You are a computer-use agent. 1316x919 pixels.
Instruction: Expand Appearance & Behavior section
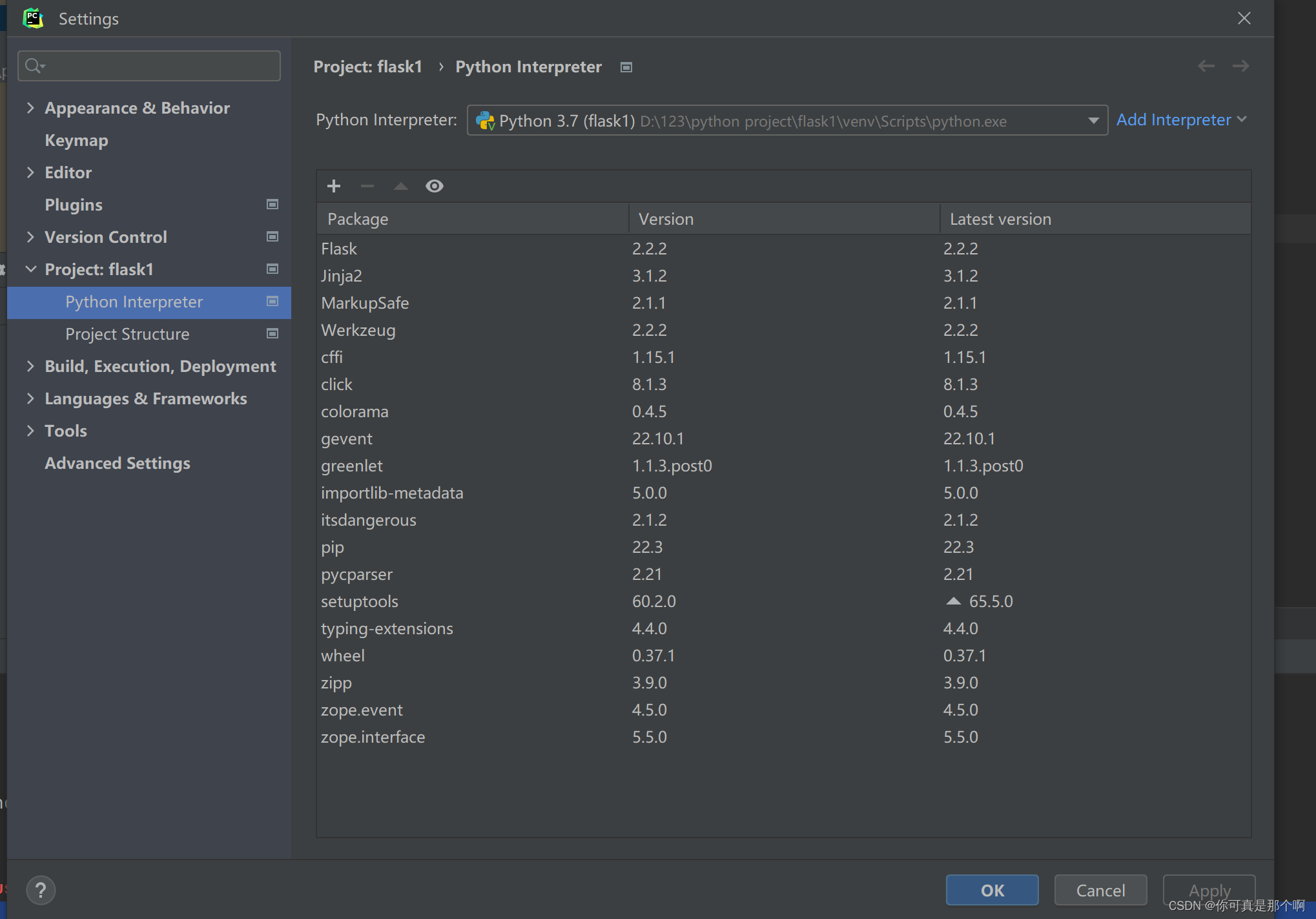30,107
